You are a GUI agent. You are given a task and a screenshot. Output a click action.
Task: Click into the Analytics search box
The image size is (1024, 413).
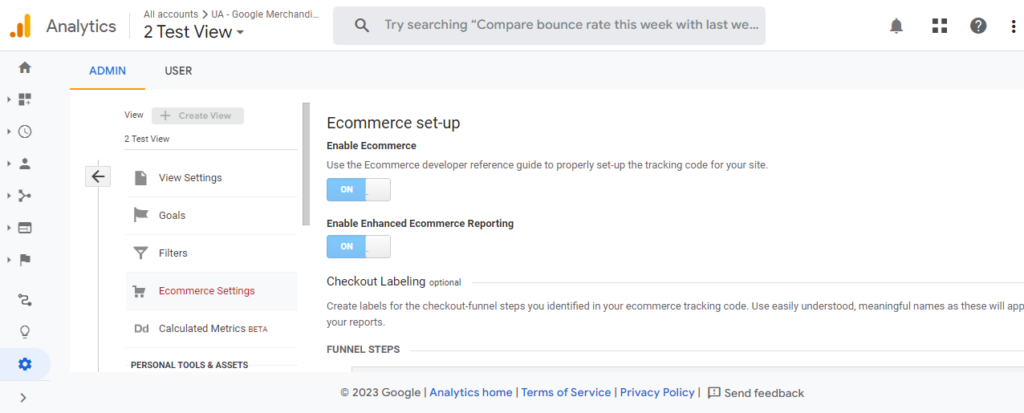pos(549,25)
